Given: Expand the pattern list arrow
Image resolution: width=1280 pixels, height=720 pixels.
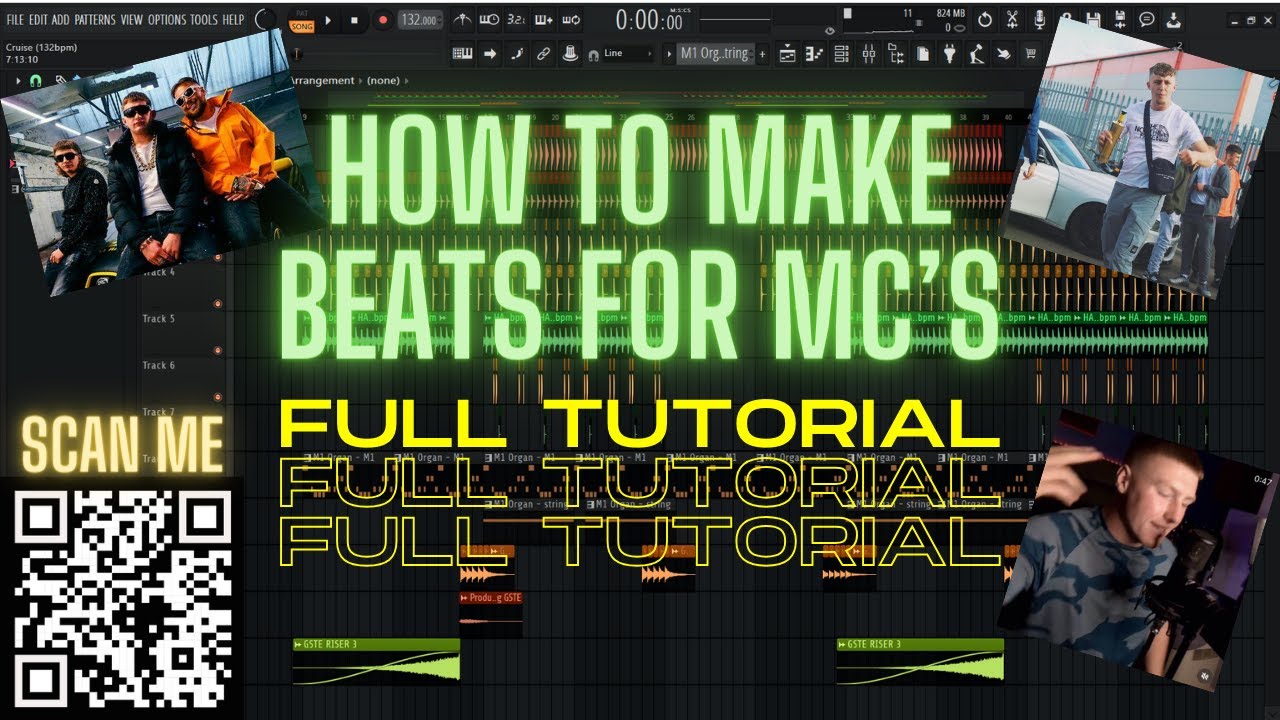Looking at the screenshot, I should click(669, 54).
